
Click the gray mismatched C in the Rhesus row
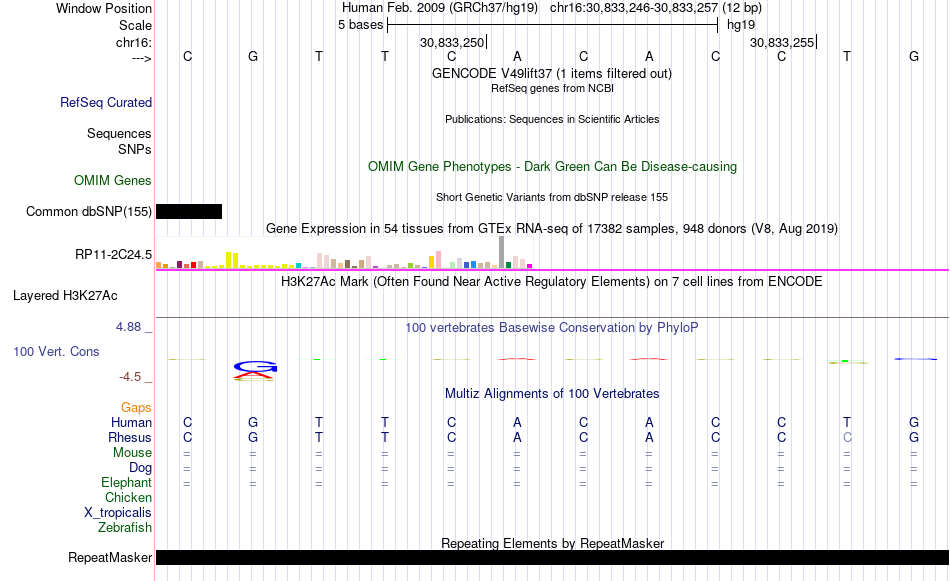pyautogui.click(x=847, y=437)
